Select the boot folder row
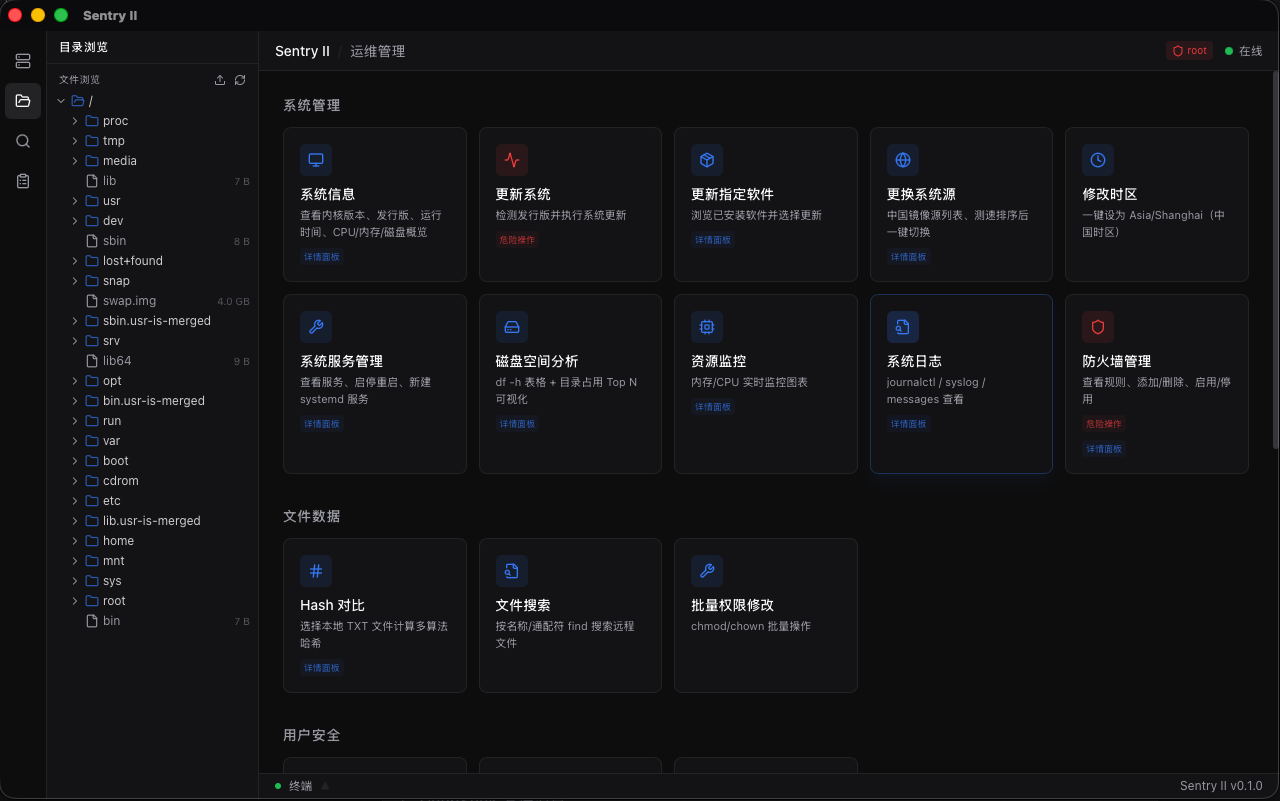 coord(153,461)
